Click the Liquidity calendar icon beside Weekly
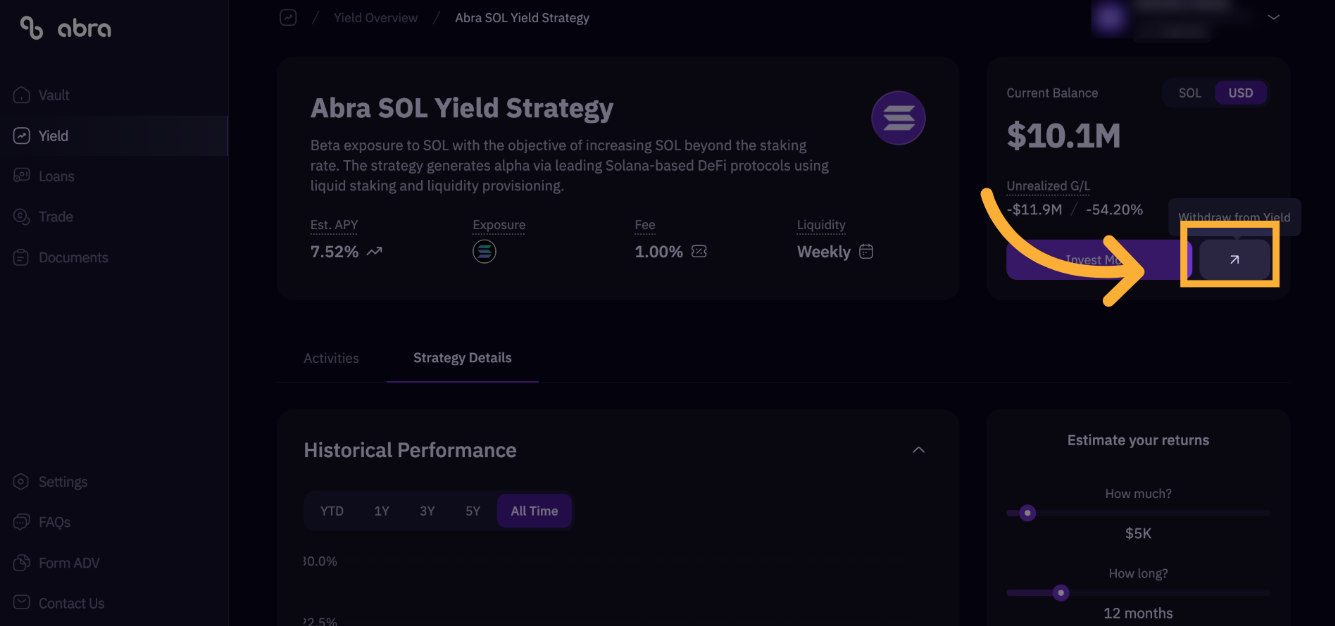The height and width of the screenshot is (626, 1335). [x=866, y=252]
